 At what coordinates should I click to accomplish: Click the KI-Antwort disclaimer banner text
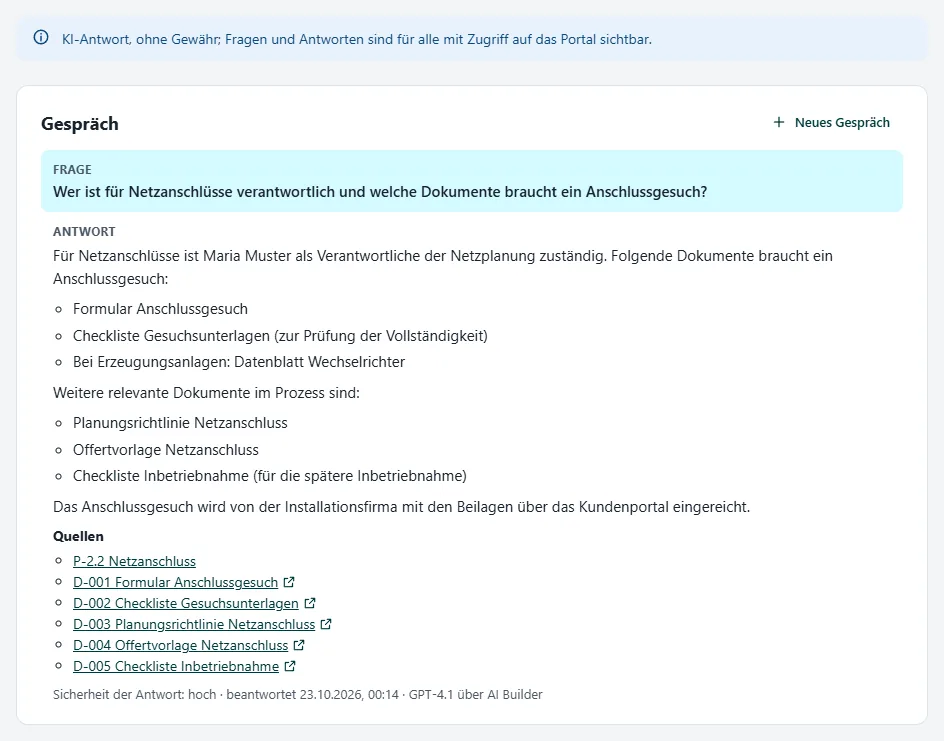[356, 39]
